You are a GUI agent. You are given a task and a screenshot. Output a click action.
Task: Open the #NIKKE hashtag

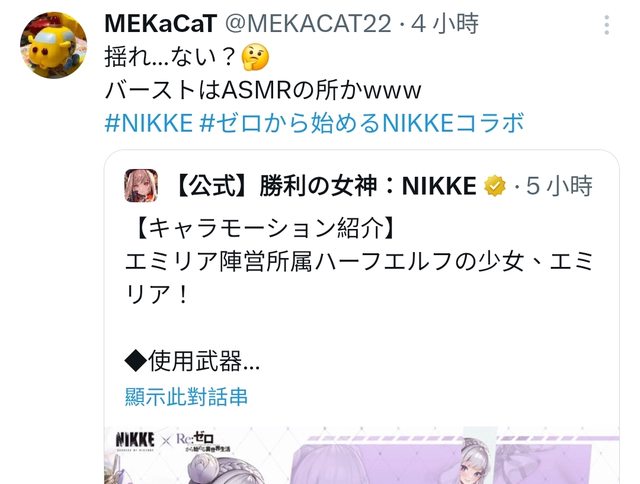click(x=149, y=123)
